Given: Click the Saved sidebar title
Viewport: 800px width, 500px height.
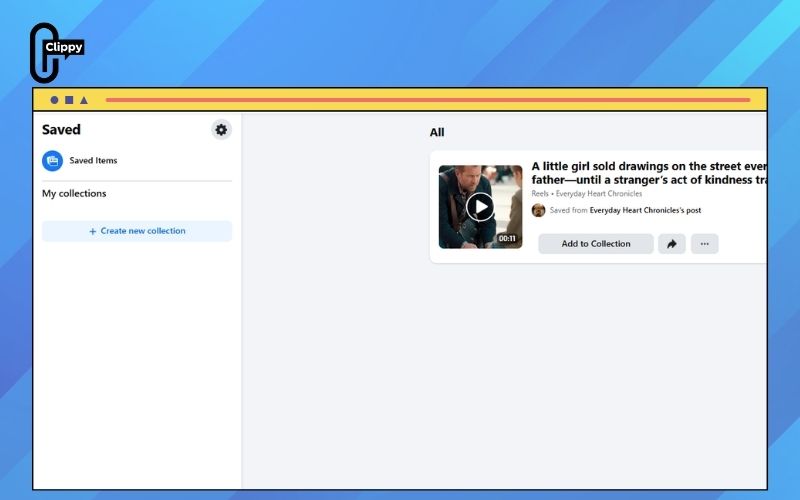Looking at the screenshot, I should (61, 130).
